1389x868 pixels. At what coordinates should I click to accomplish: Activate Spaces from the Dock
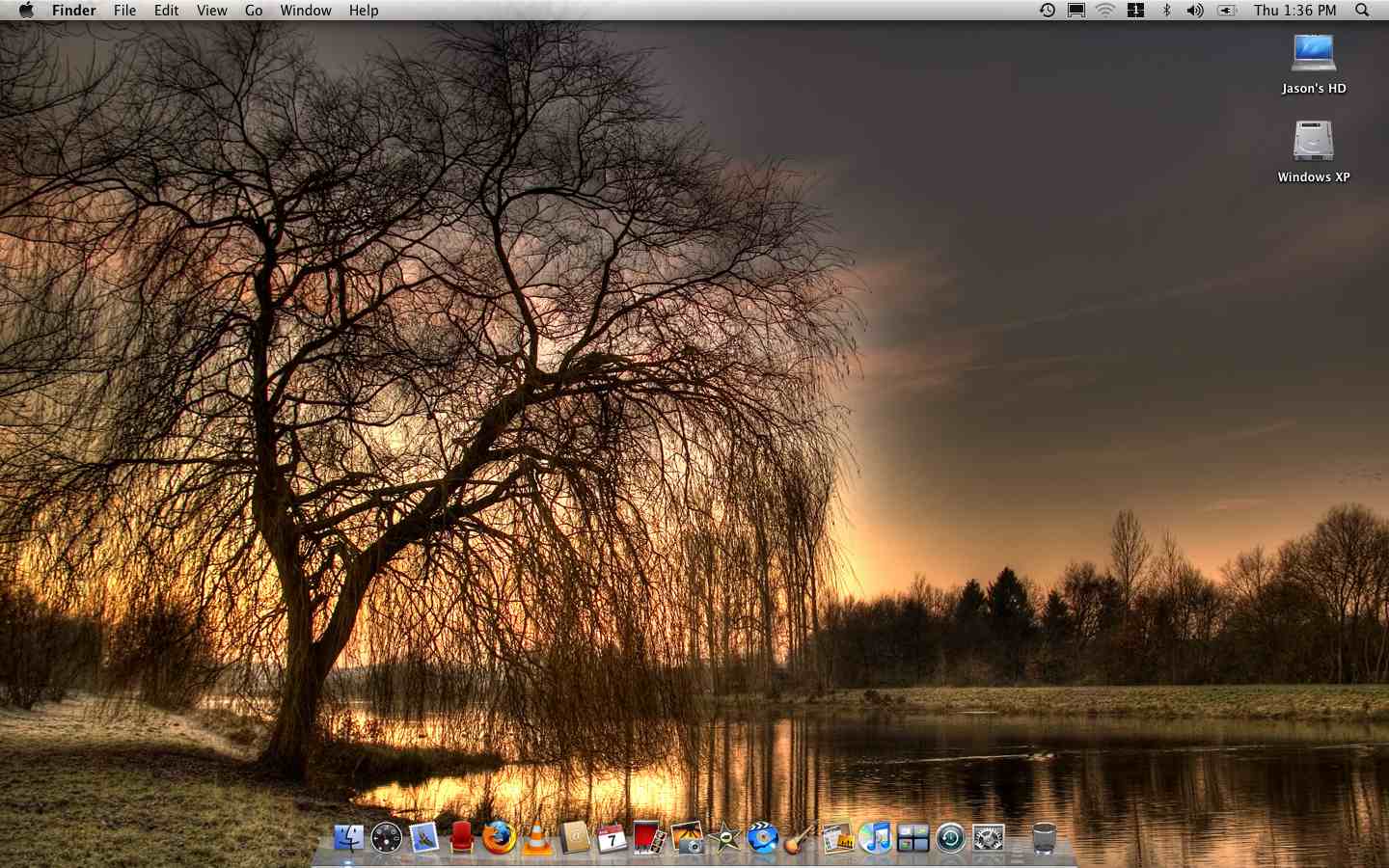click(x=912, y=838)
